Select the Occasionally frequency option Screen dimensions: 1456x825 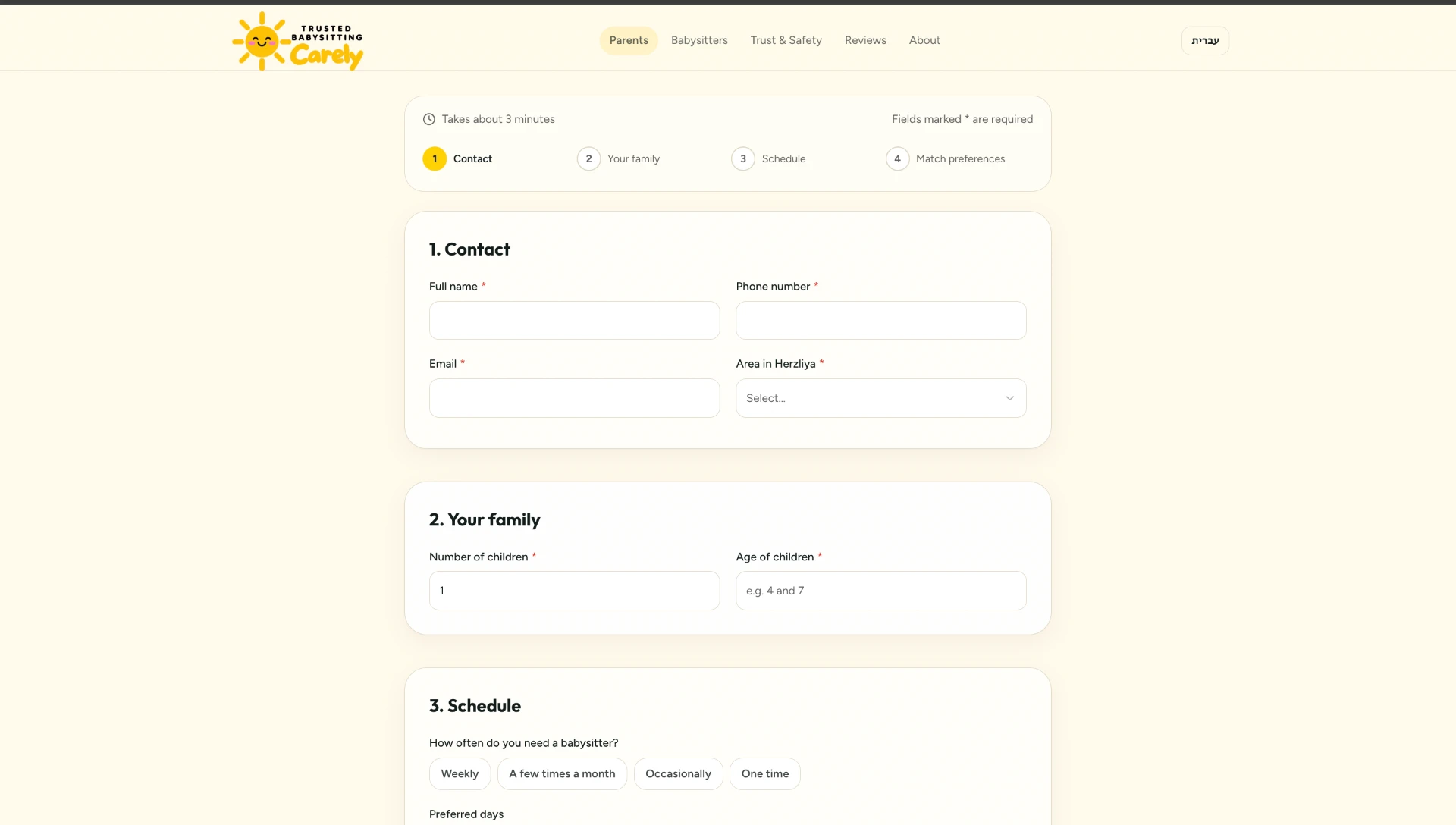coord(678,773)
